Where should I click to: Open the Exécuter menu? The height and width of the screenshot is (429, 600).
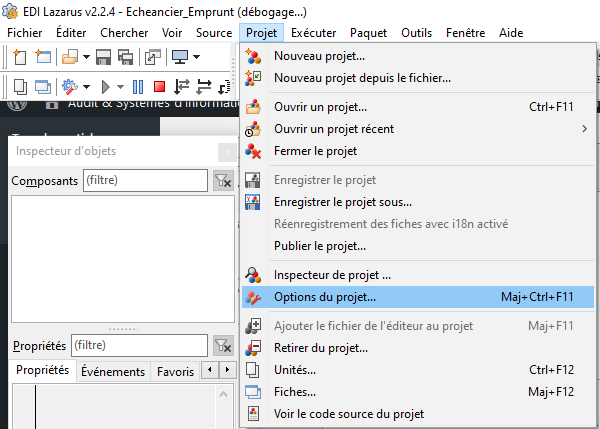[x=313, y=33]
